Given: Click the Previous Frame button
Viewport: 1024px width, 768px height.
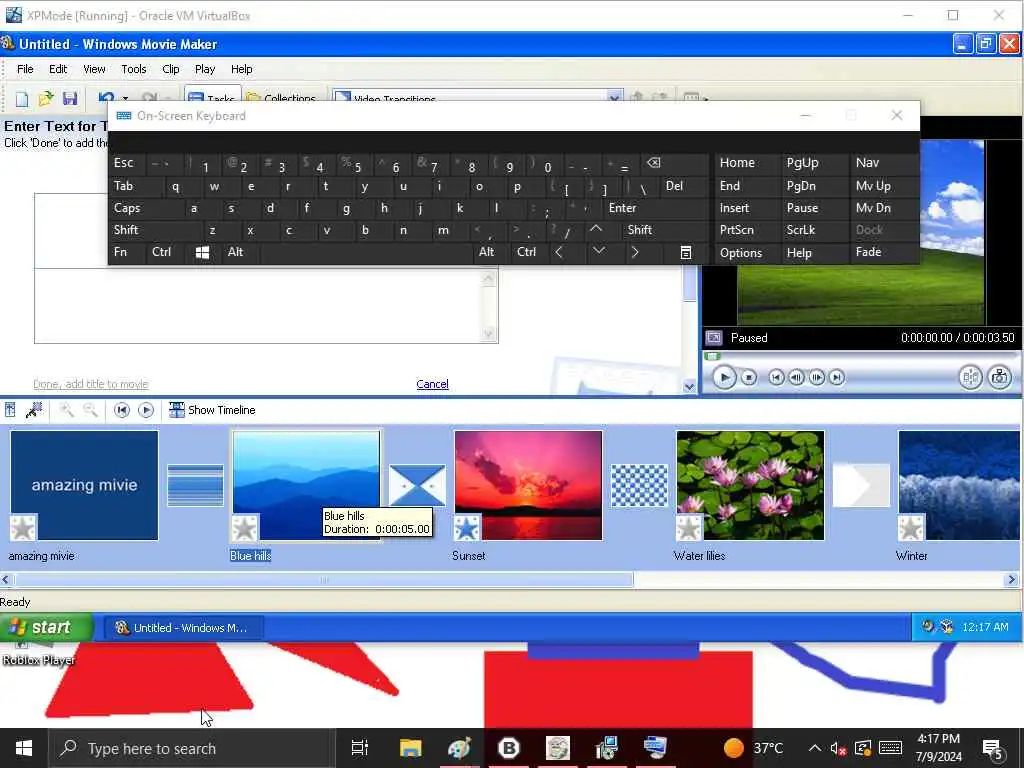Looking at the screenshot, I should (796, 377).
